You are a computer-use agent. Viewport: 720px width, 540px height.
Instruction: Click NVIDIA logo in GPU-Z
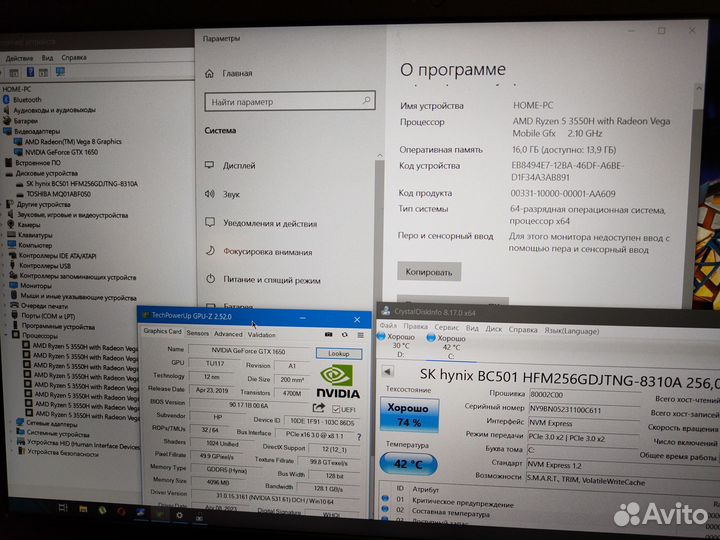[x=338, y=381]
